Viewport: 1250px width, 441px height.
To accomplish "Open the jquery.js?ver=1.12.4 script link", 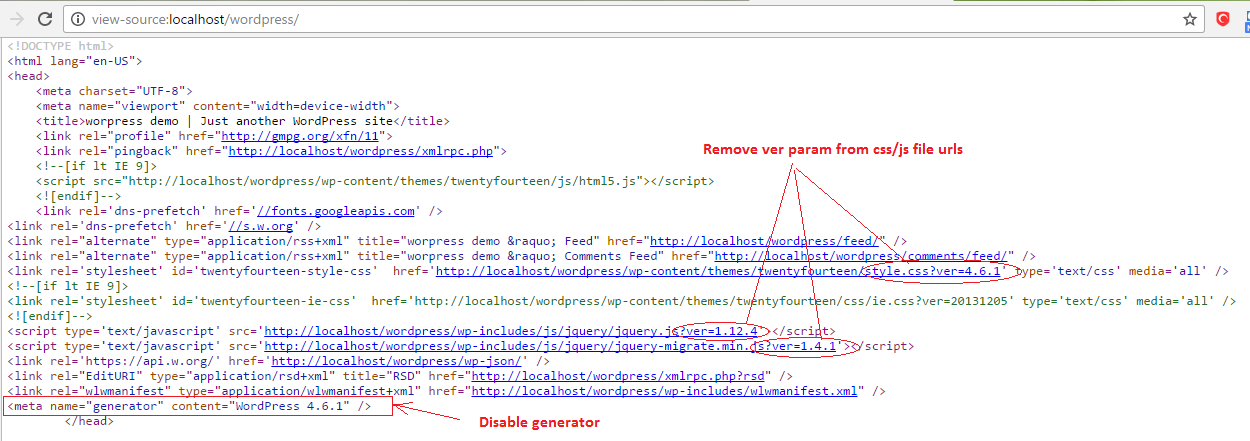I will click(x=512, y=331).
